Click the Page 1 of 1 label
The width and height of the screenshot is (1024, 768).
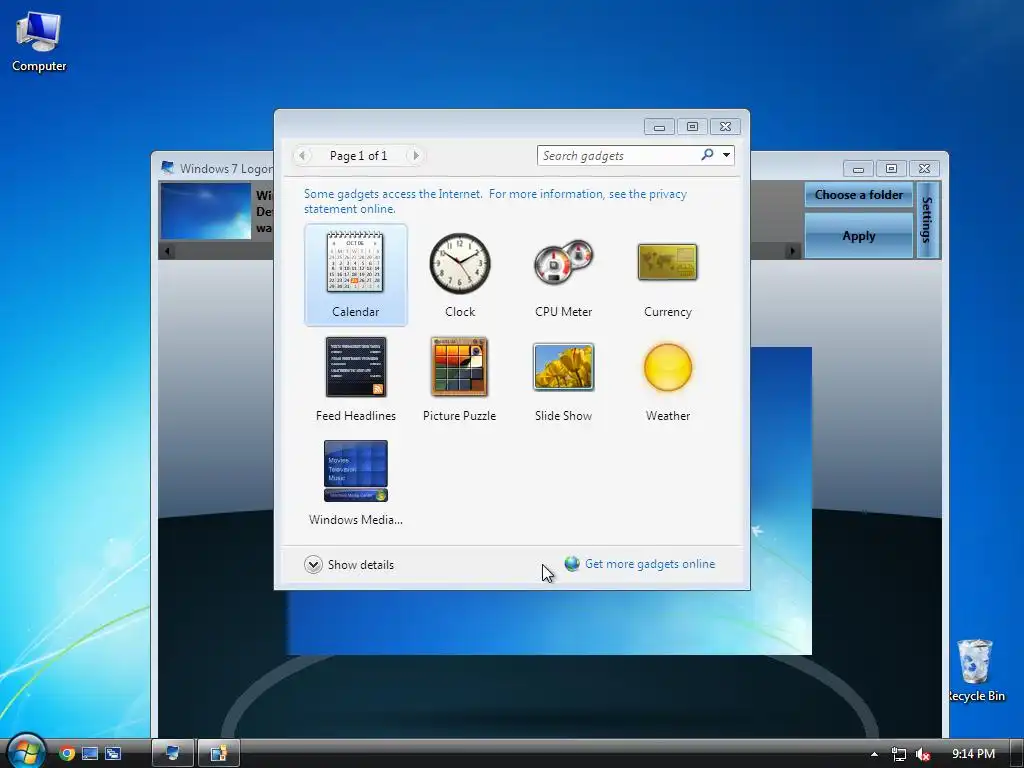pyautogui.click(x=359, y=155)
